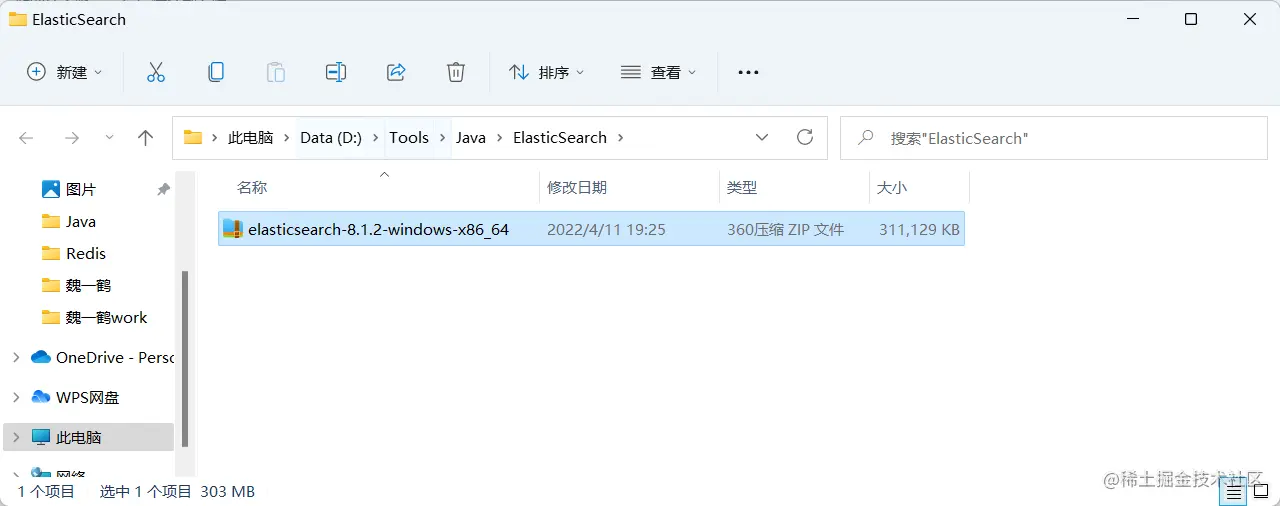This screenshot has height=506, width=1280.
Task: Sort by 名称 column header
Action: point(252,187)
